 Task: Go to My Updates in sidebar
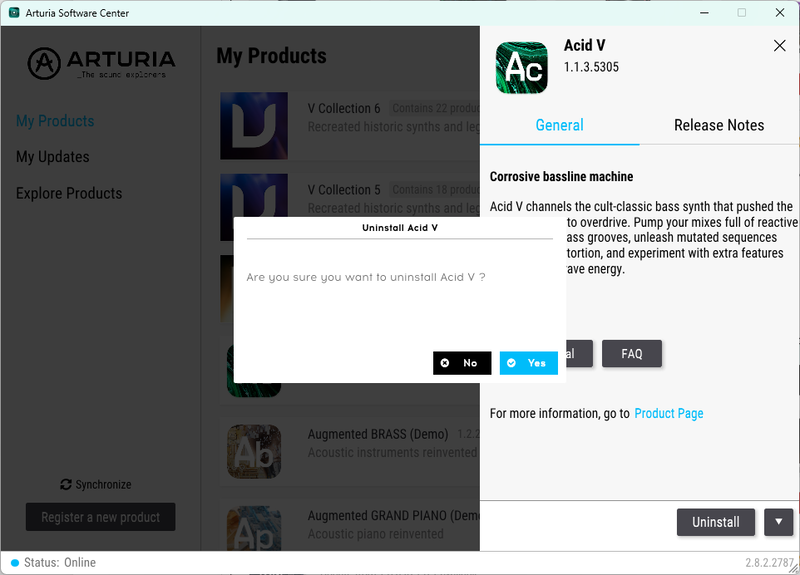53,157
